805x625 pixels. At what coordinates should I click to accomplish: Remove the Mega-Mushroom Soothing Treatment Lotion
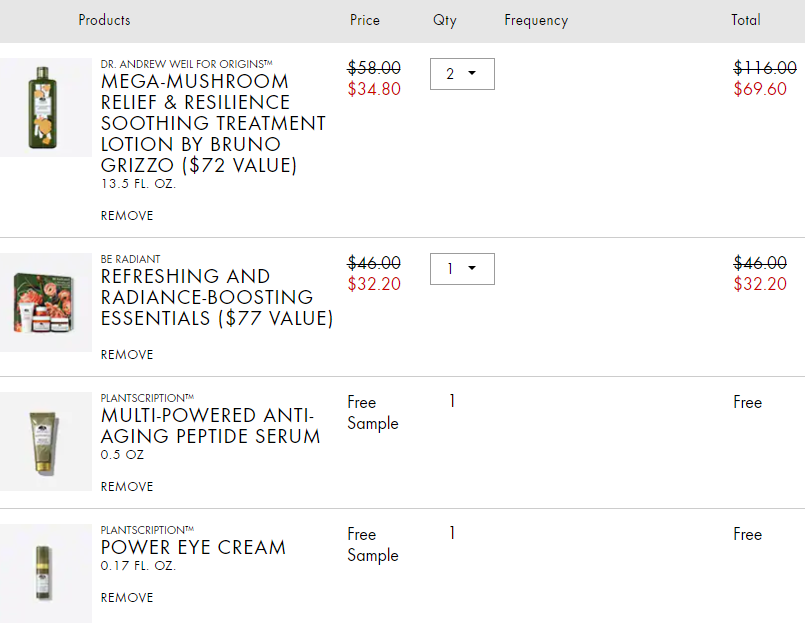tap(127, 216)
